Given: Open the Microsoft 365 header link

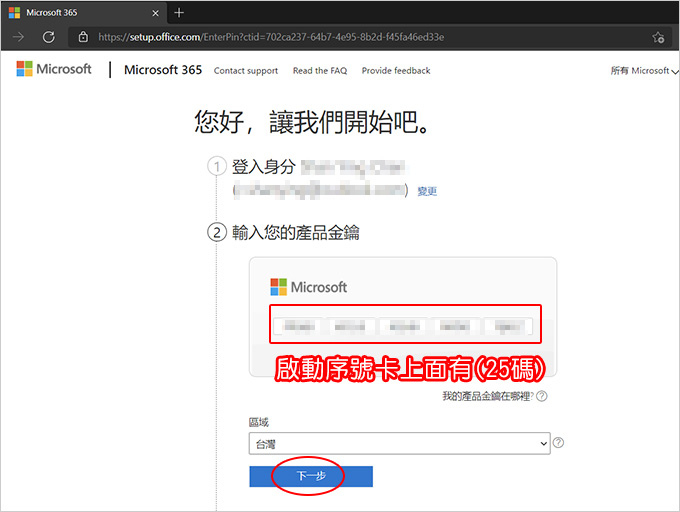Looking at the screenshot, I should click(163, 70).
